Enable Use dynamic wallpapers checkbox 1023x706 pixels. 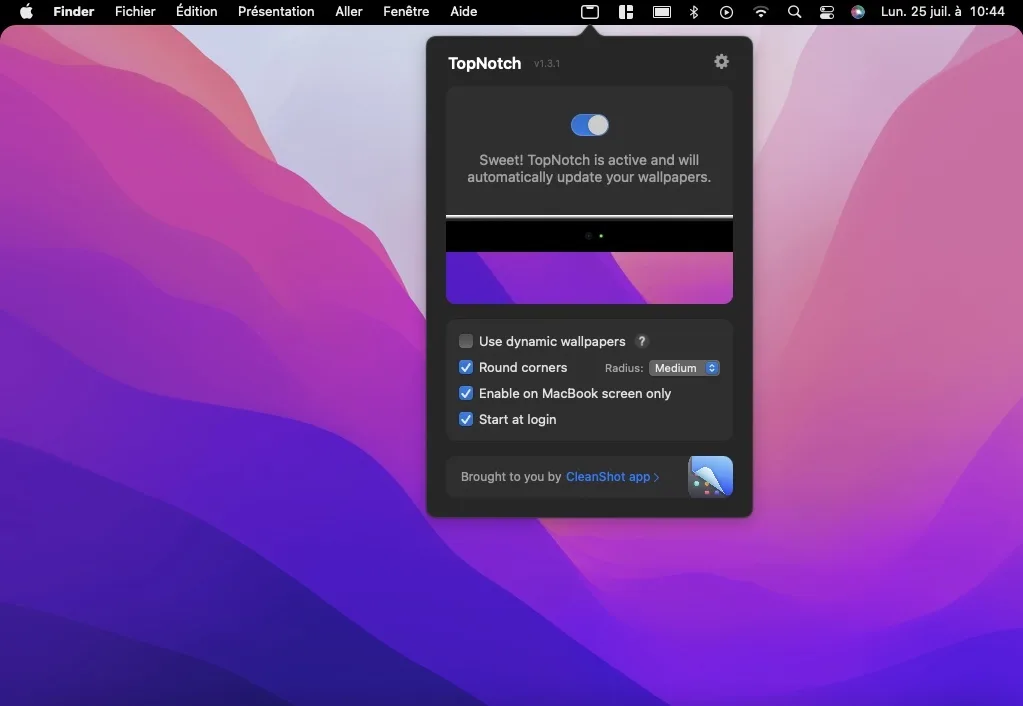point(466,341)
